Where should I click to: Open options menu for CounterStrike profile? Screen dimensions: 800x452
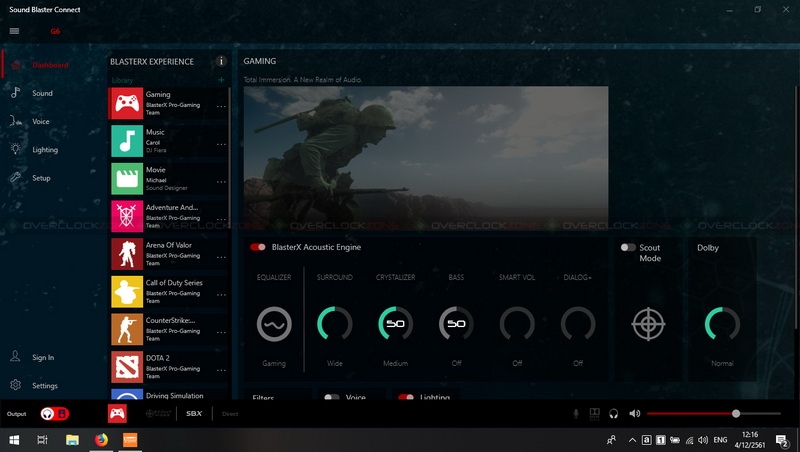[x=221, y=333]
